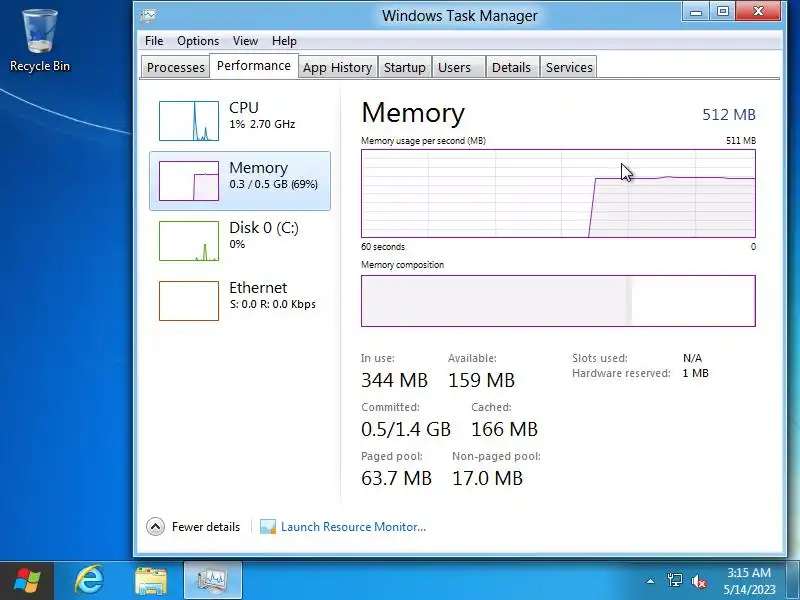The width and height of the screenshot is (800, 600).
Task: Open the File menu
Action: 154,41
